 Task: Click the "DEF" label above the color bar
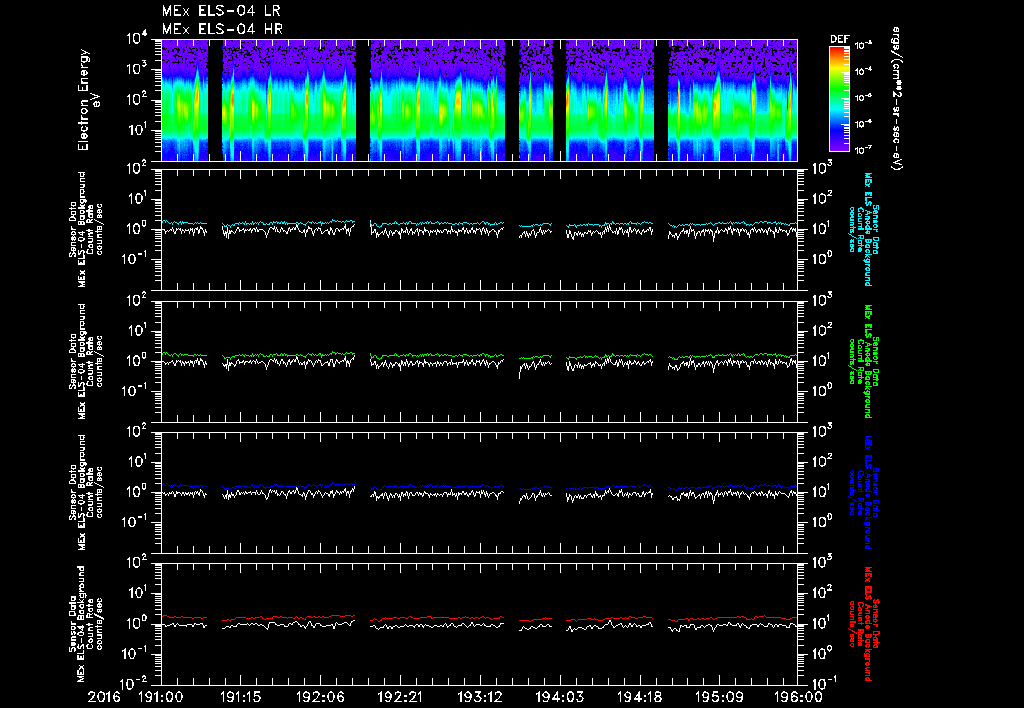coord(839,39)
